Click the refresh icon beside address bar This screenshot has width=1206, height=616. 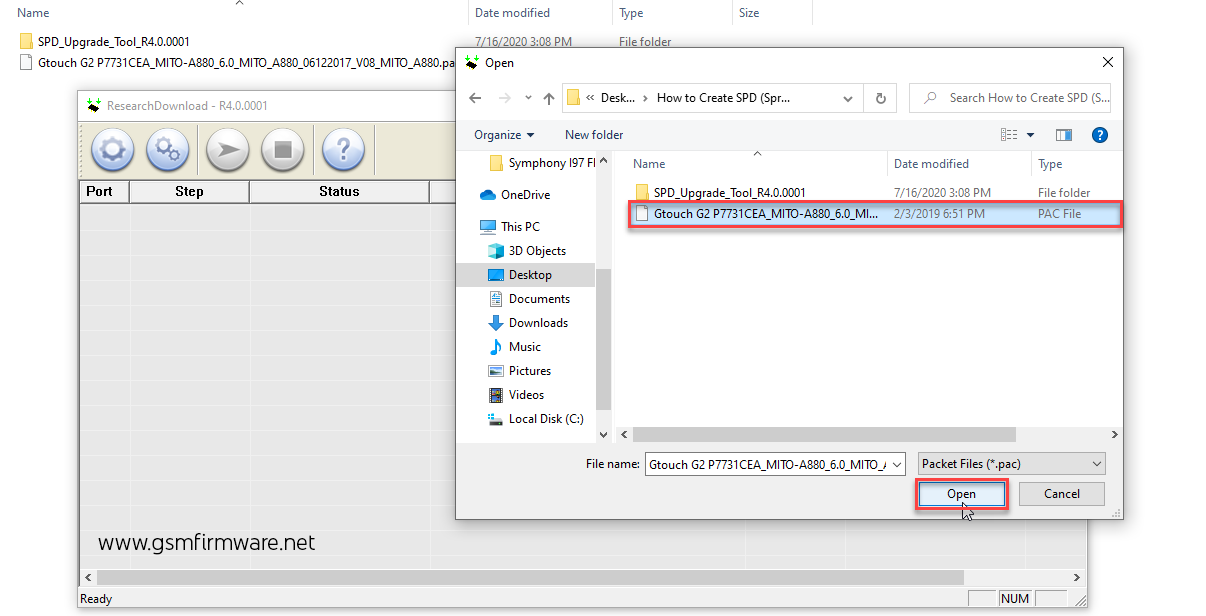click(x=879, y=98)
